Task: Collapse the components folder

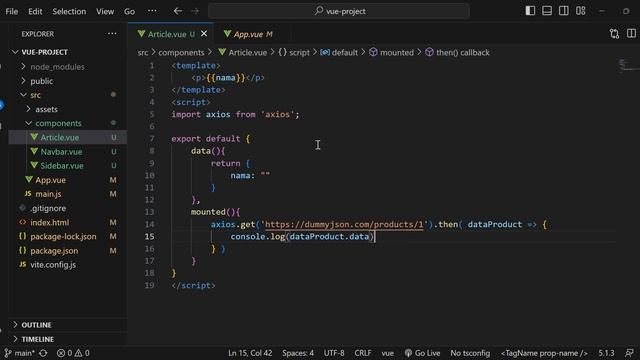Action: point(67,123)
